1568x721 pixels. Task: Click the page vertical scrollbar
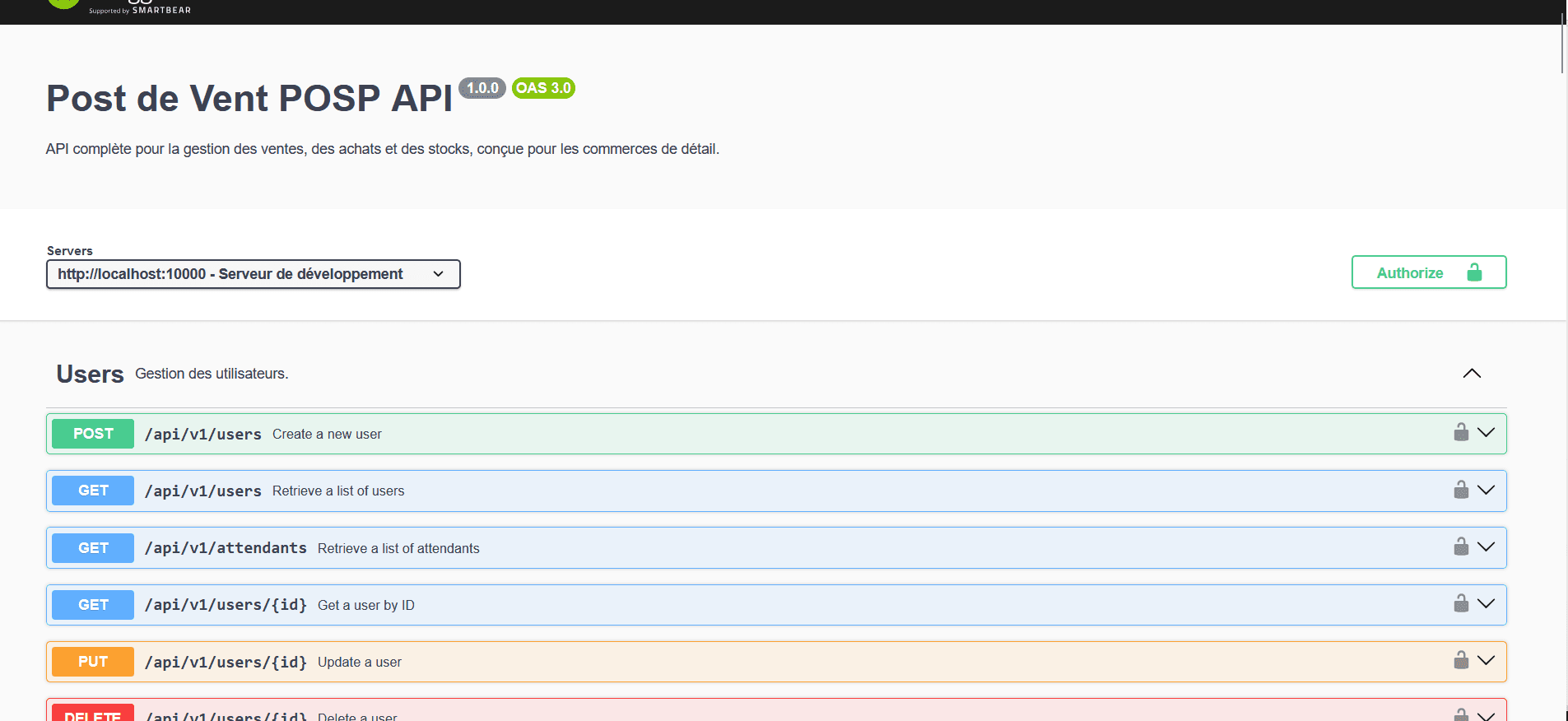tap(1561, 41)
